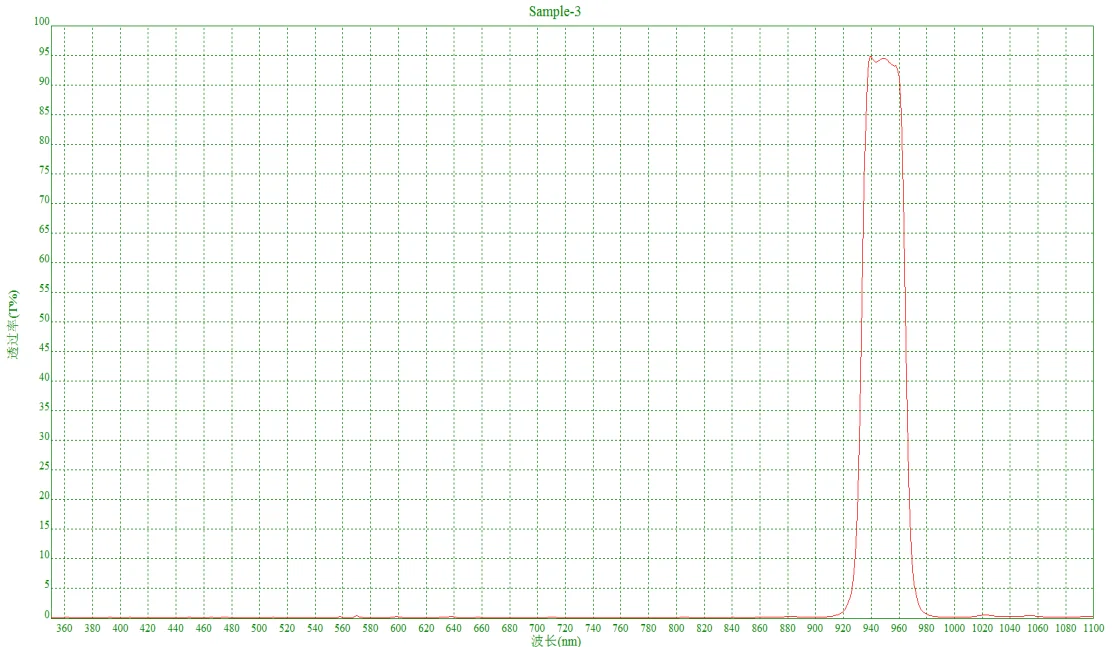Click the x-axis value 600
The image size is (1112, 647).
(x=398, y=628)
